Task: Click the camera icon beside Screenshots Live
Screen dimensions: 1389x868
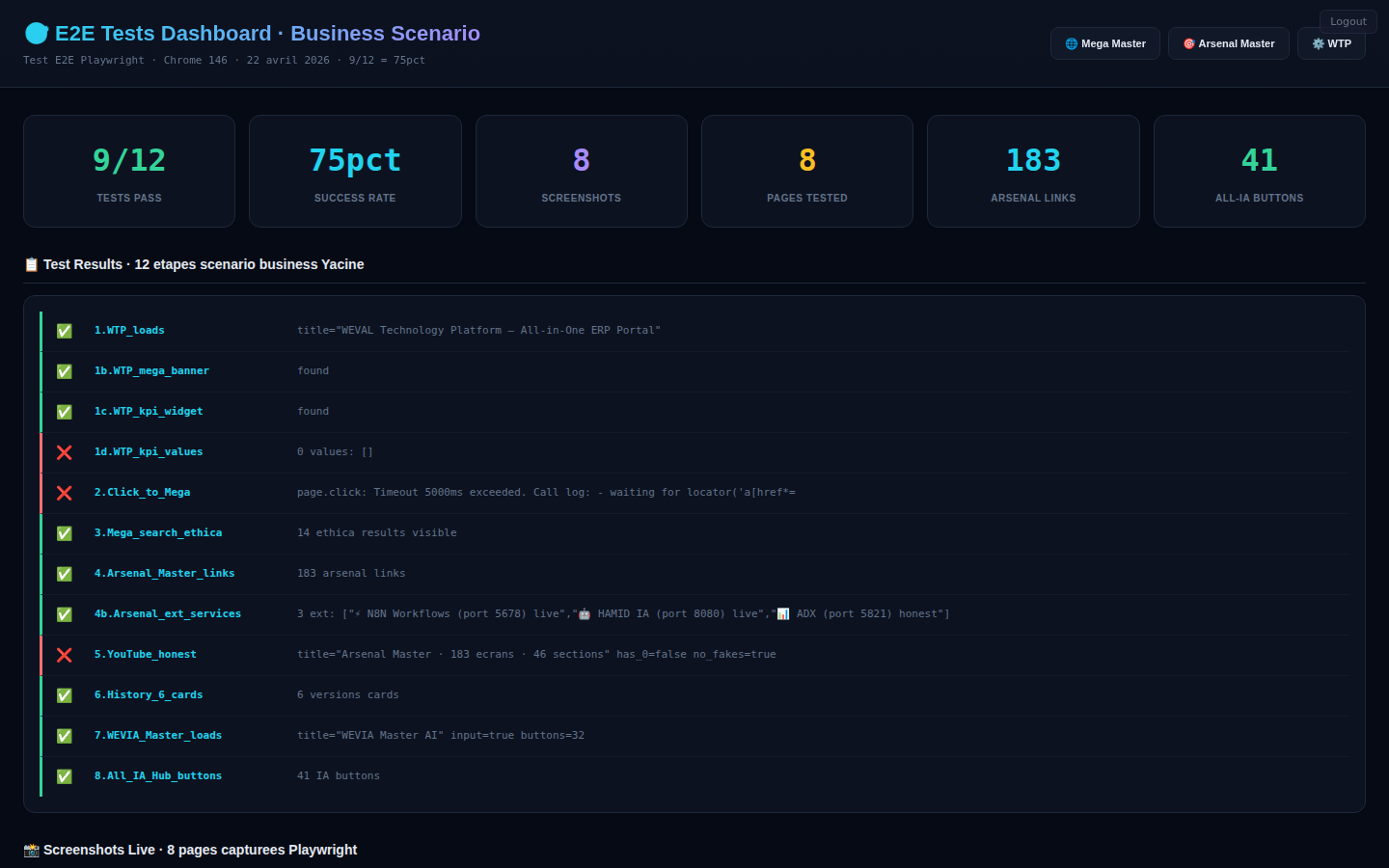Action: [x=31, y=850]
